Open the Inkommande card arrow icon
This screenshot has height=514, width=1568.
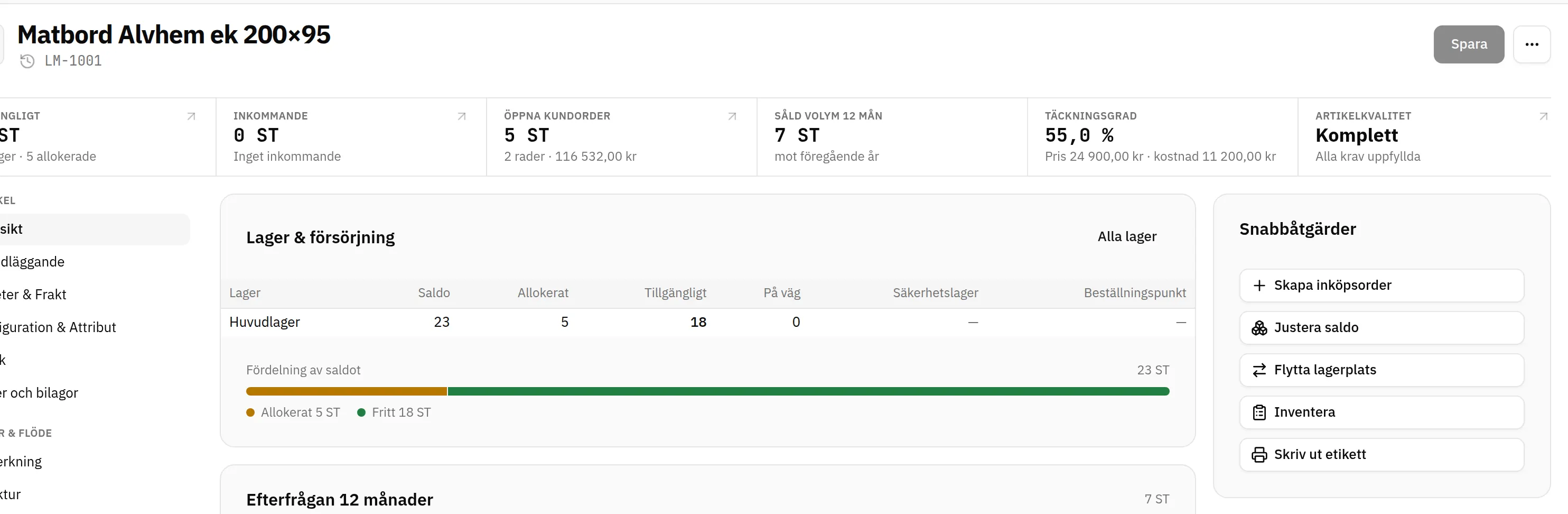pos(461,116)
